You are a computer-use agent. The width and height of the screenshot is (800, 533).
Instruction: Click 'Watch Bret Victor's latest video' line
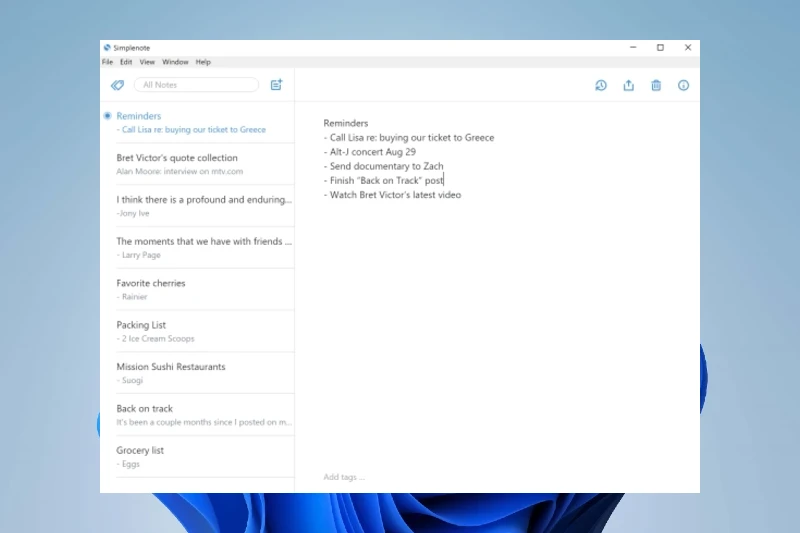point(392,194)
